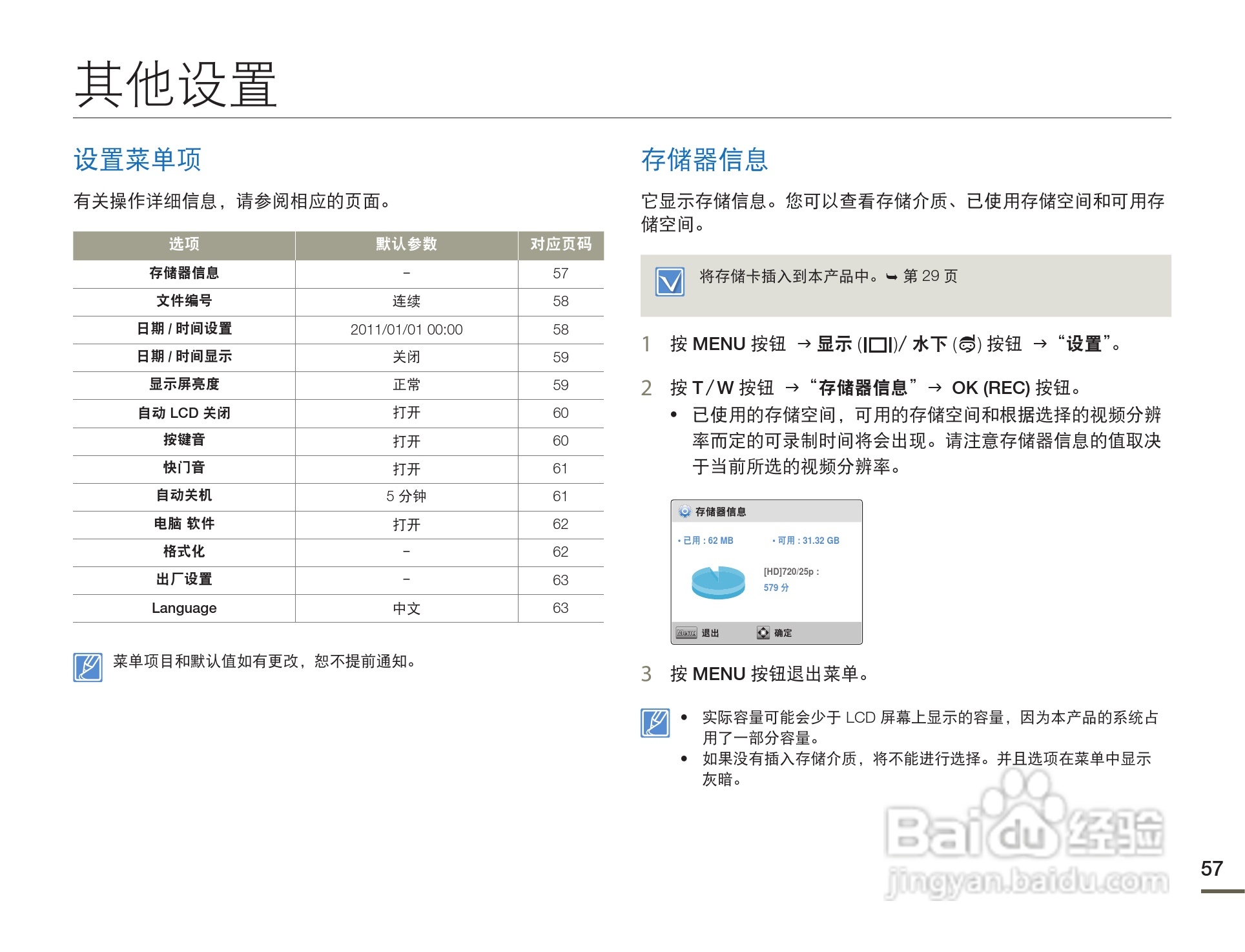Screen dimensions: 1245x952
Task: Click the page number 57 at bottom right
Action: click(1212, 869)
